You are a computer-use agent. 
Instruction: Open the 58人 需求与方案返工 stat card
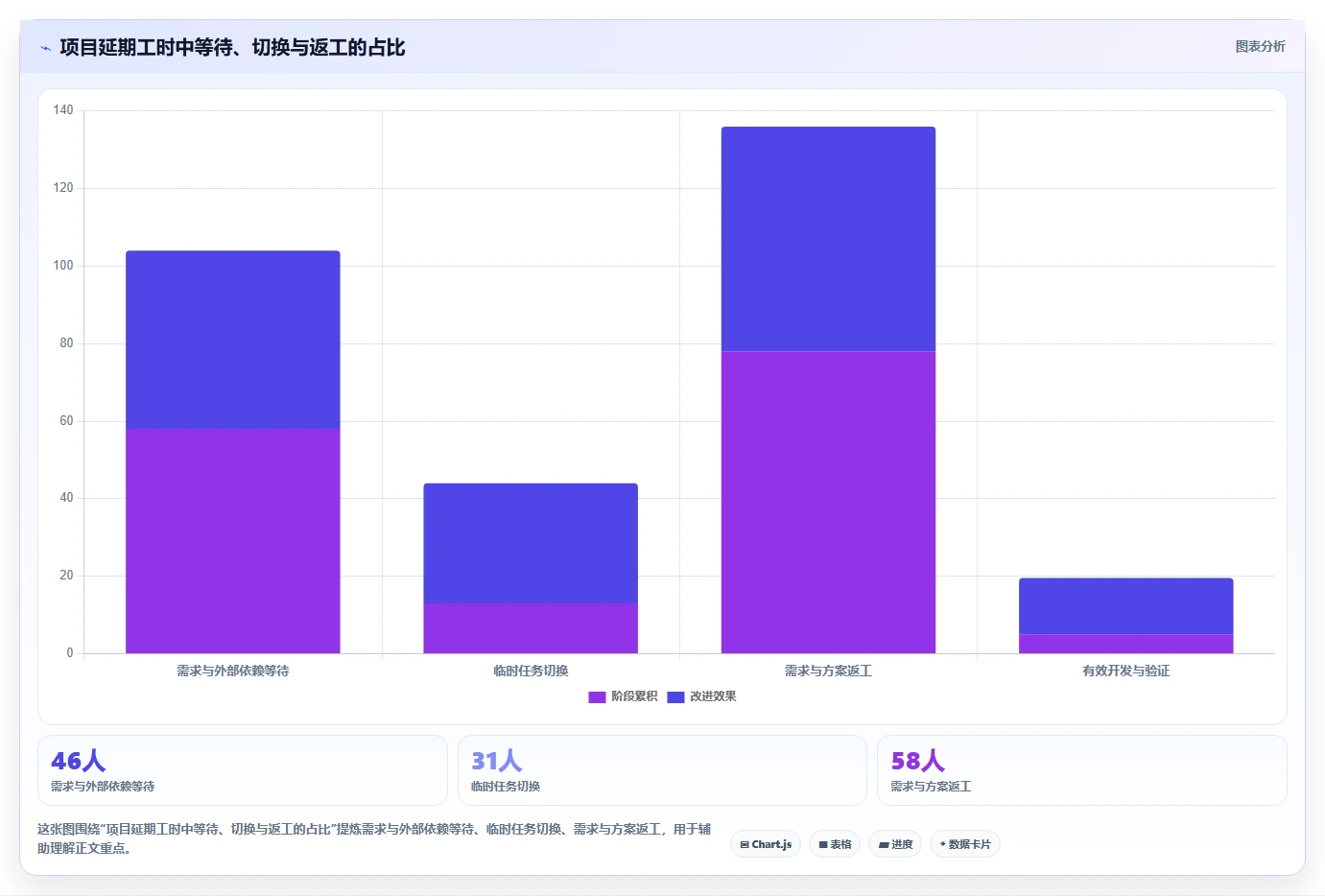[1082, 770]
